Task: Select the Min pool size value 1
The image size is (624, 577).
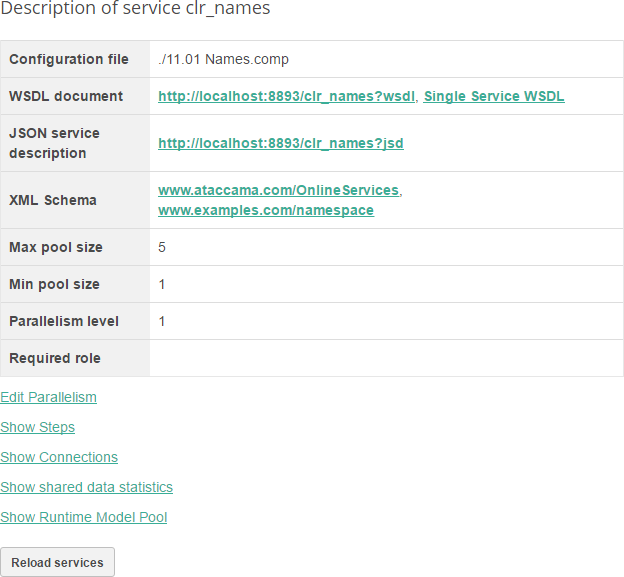Action: (x=162, y=284)
